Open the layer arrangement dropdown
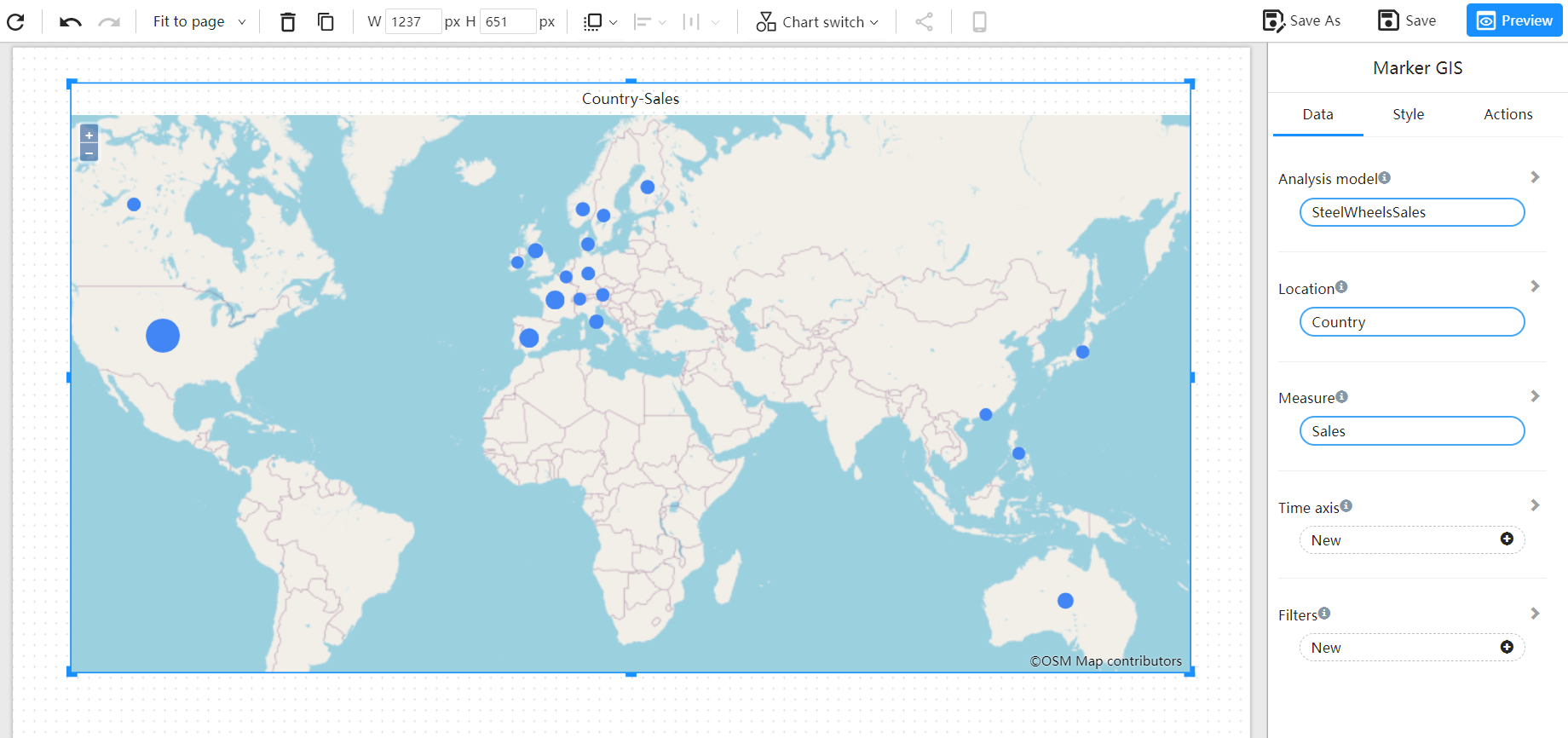 tap(600, 21)
